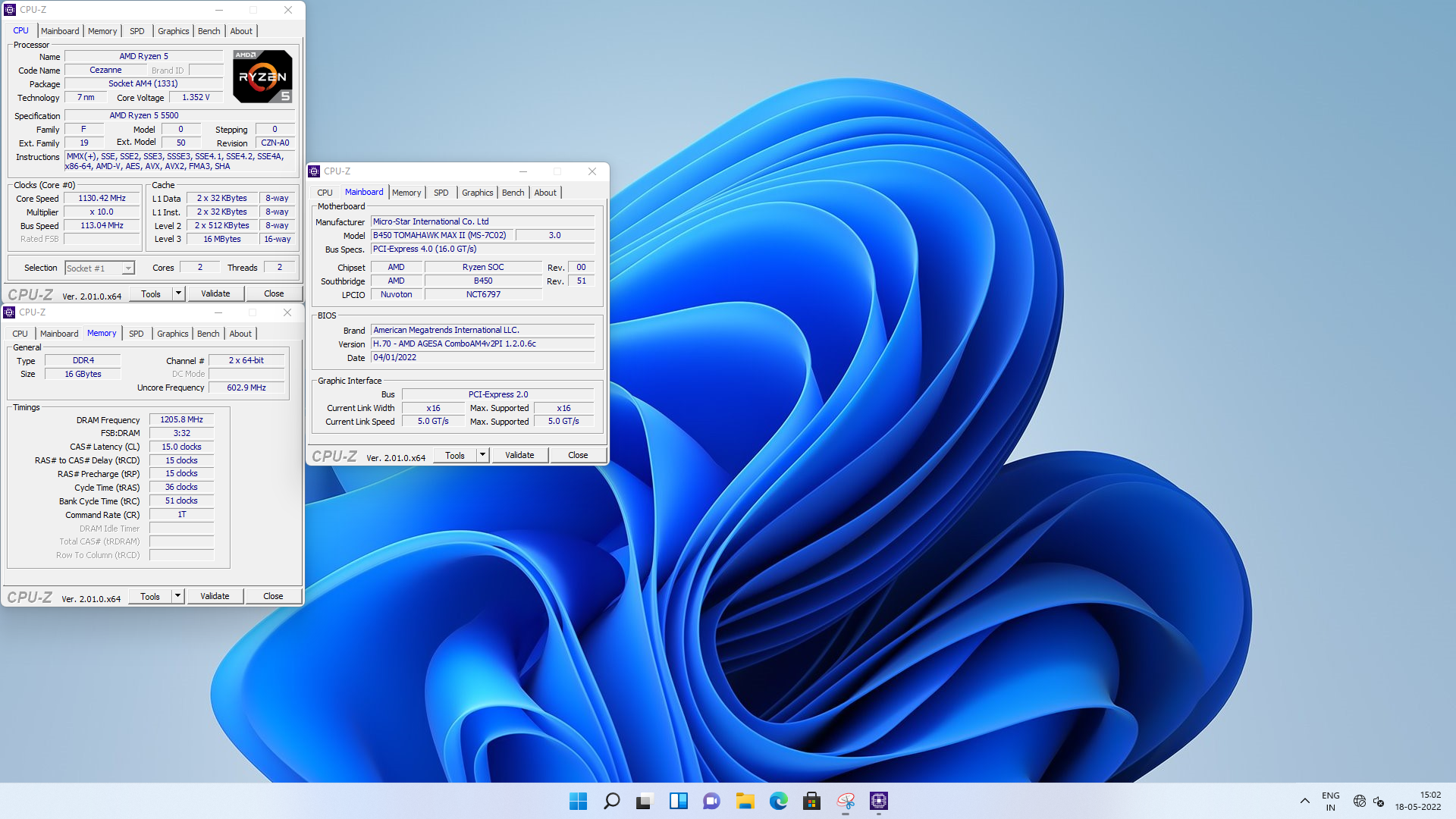Click the '15.0 clocks' CAS latency value
This screenshot has width=1456, height=819.
click(181, 447)
